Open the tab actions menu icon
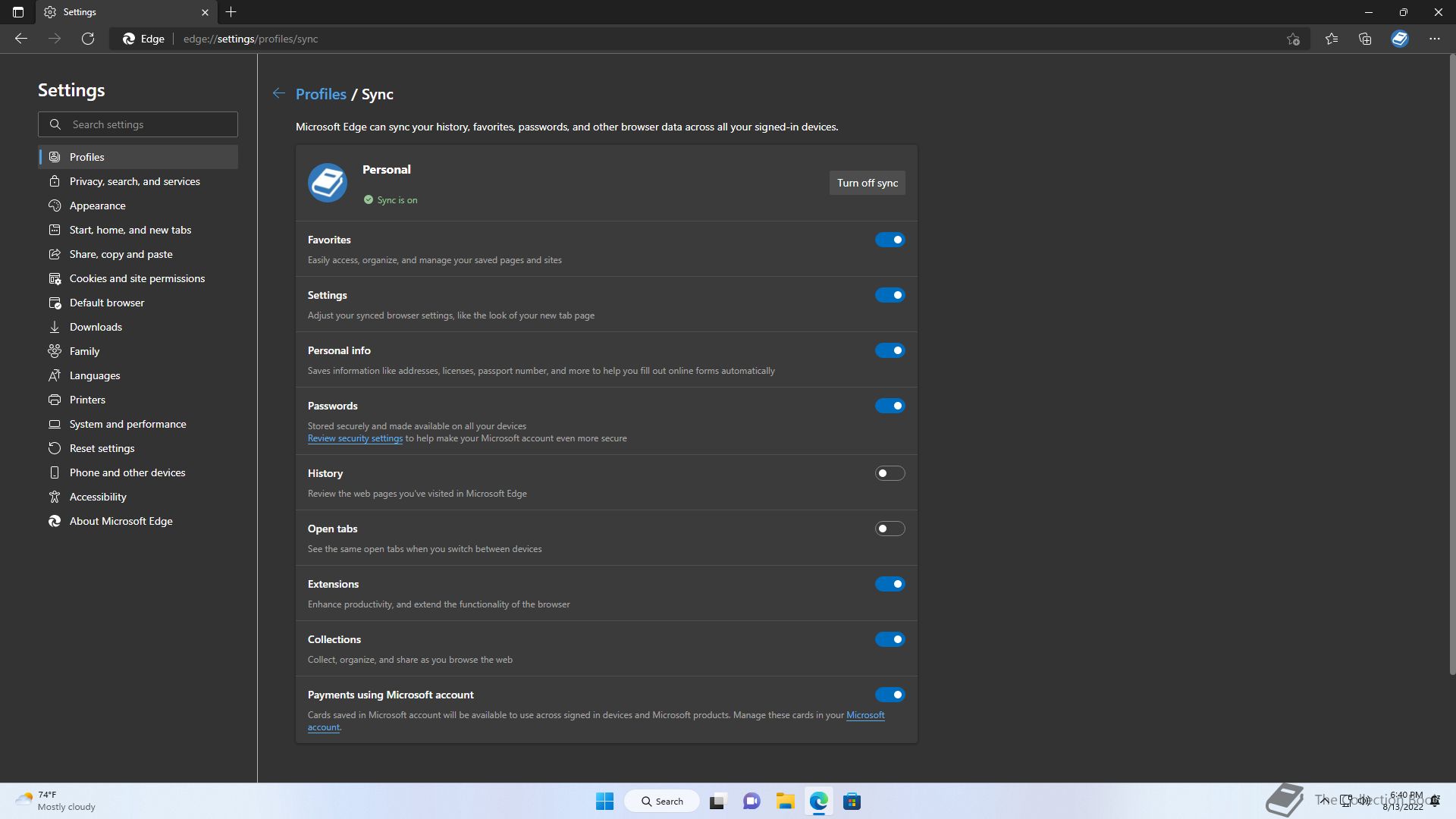The width and height of the screenshot is (1456, 819). point(18,12)
